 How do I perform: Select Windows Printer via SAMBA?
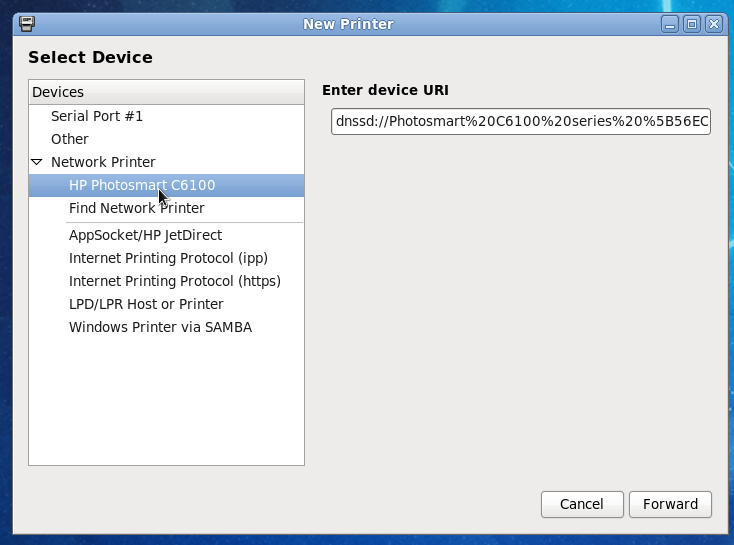(x=160, y=327)
